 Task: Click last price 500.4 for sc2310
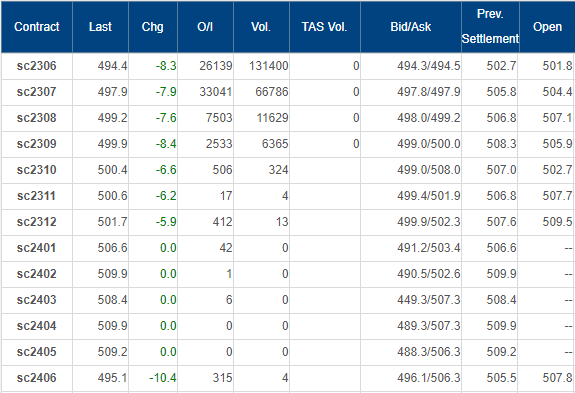coord(113,170)
